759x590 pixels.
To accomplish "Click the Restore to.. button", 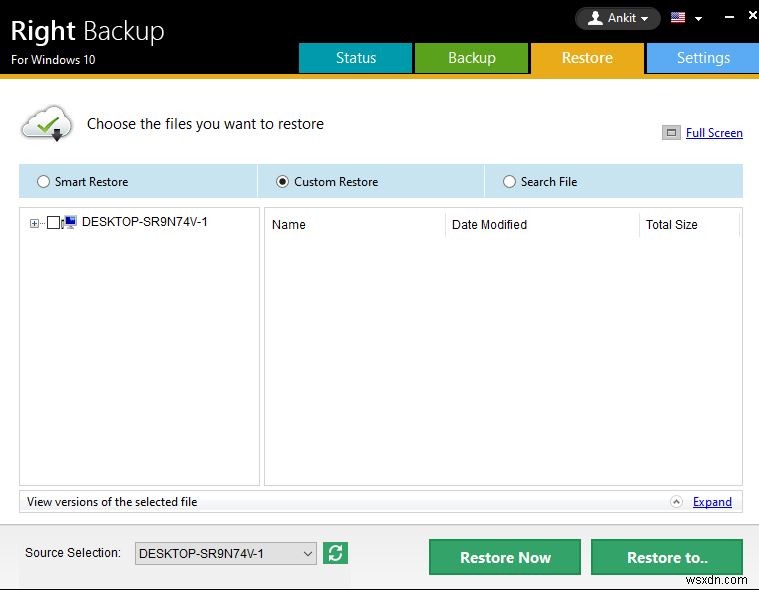I will point(667,557).
